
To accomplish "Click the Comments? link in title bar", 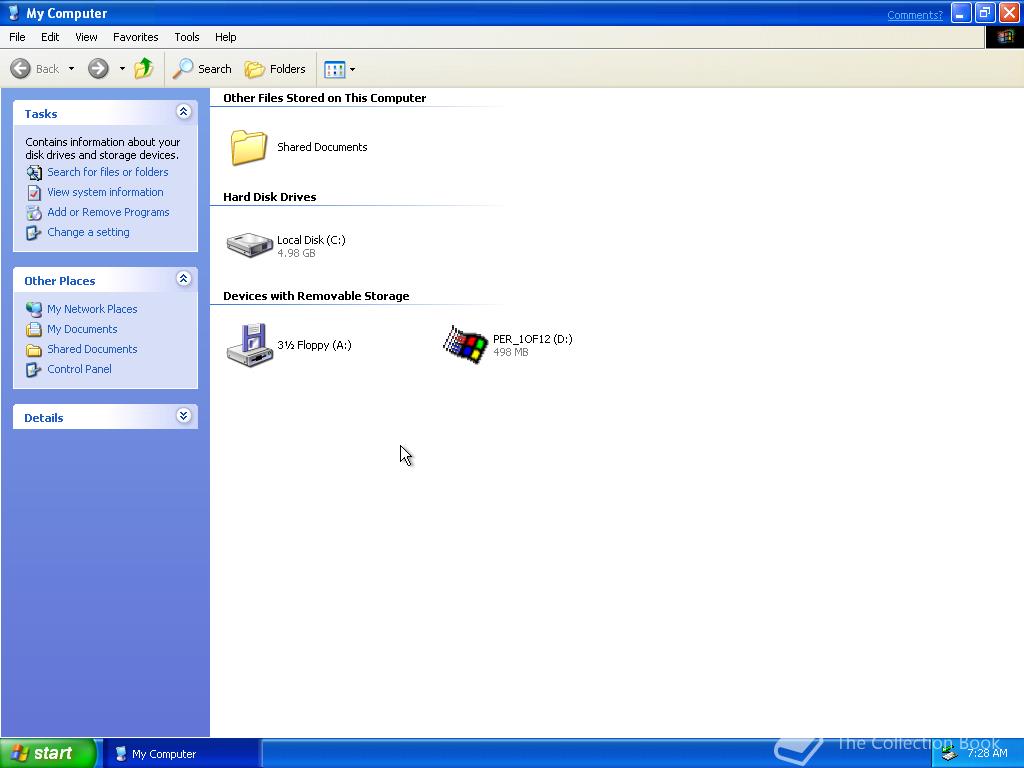I will pyautogui.click(x=915, y=15).
